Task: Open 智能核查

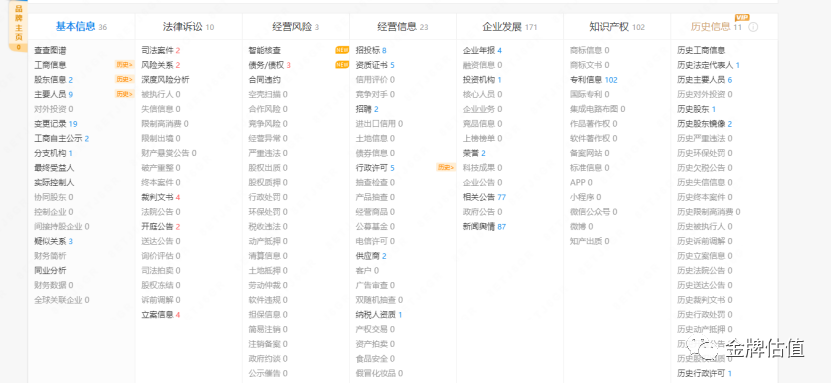Action: 264,51
